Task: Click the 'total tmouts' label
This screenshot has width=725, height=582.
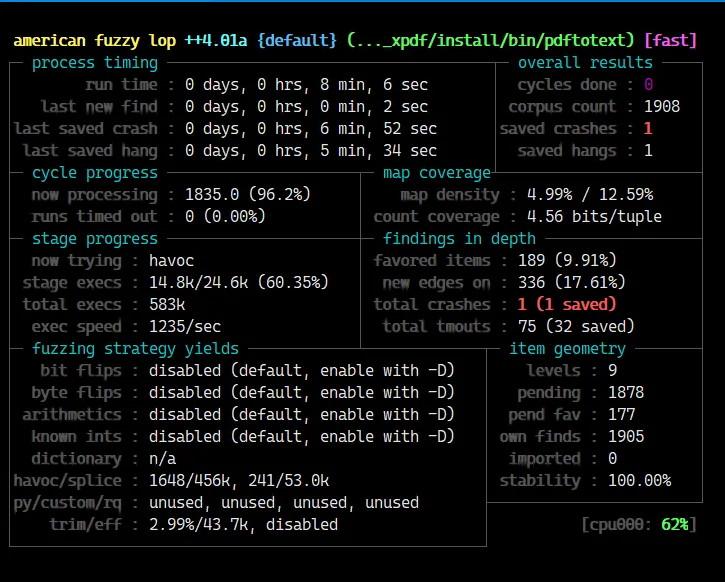Action: [436, 327]
